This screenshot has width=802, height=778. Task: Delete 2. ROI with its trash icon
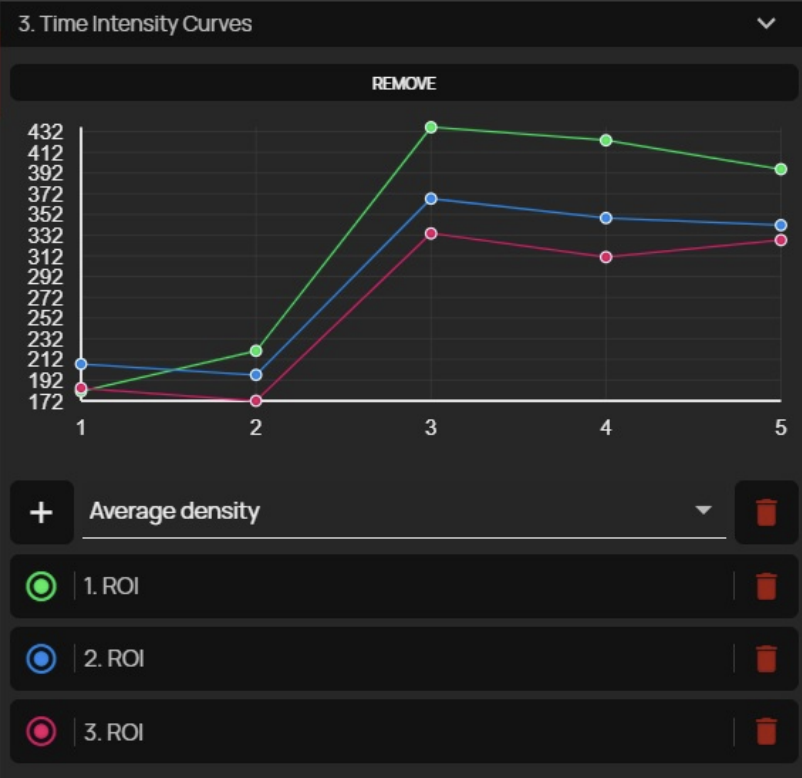[766, 659]
